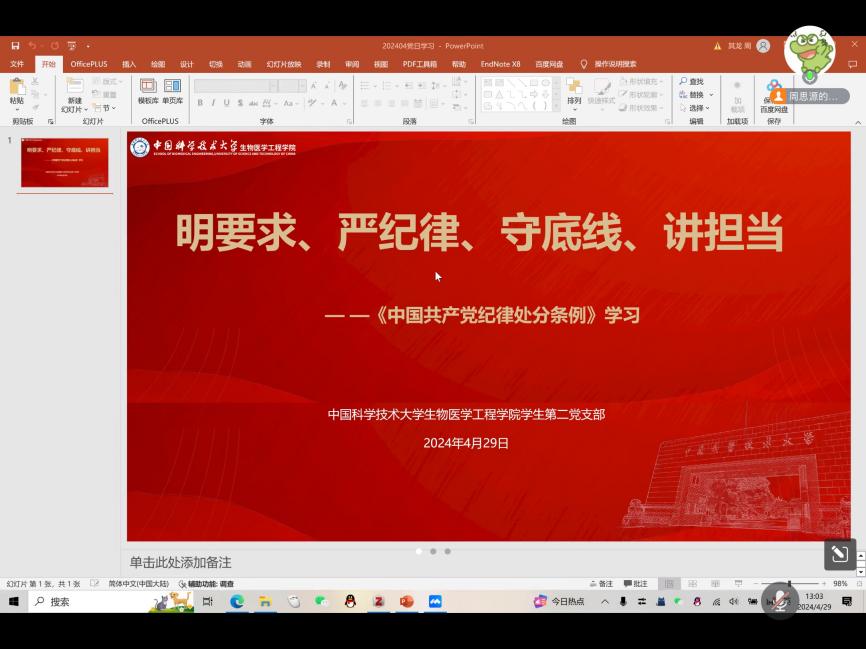Open the Windows Start menu
This screenshot has height=649, width=866.
point(13,601)
